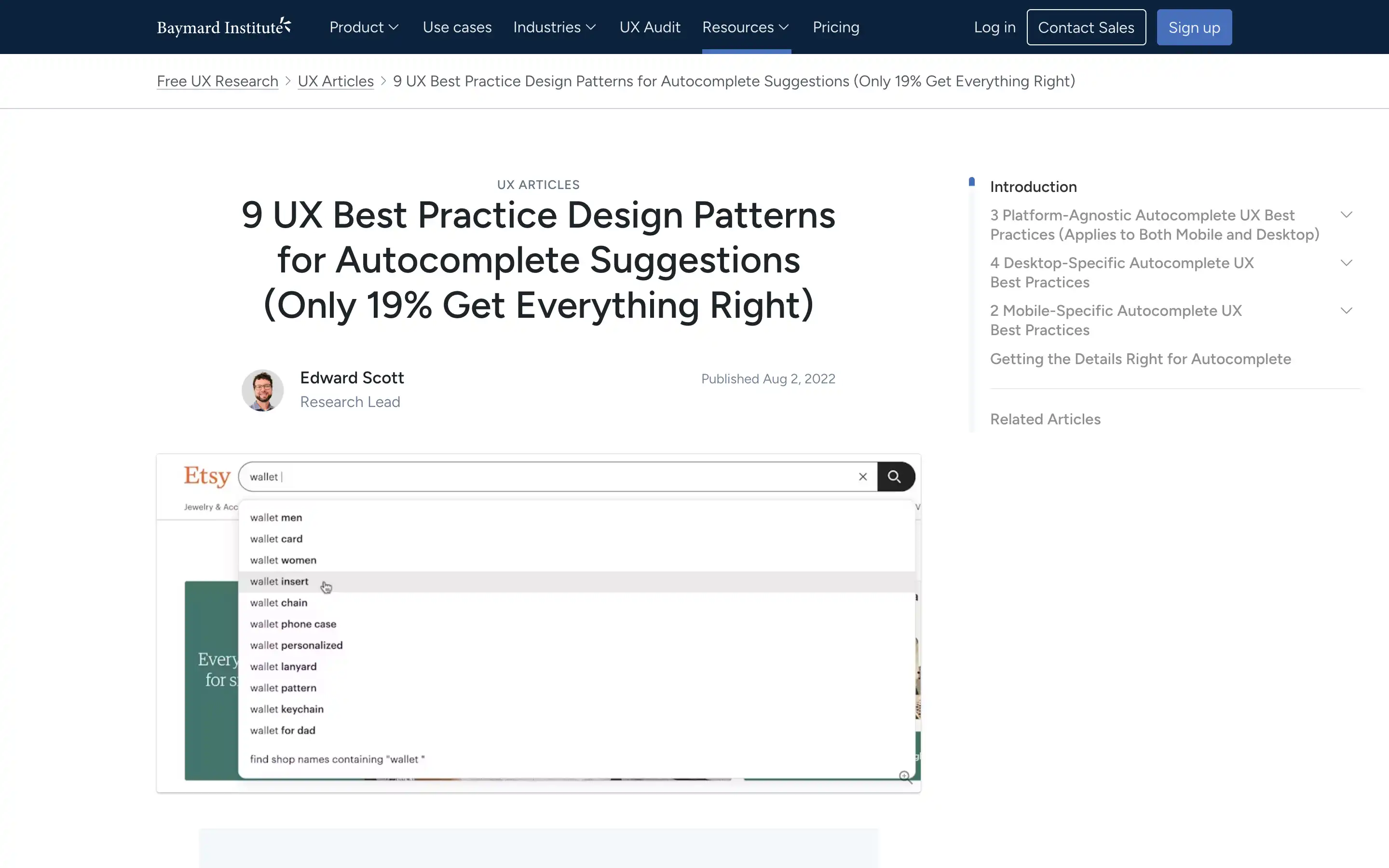Select the 'wallet card' suggestion
Image resolution: width=1389 pixels, height=868 pixels.
tap(576, 539)
